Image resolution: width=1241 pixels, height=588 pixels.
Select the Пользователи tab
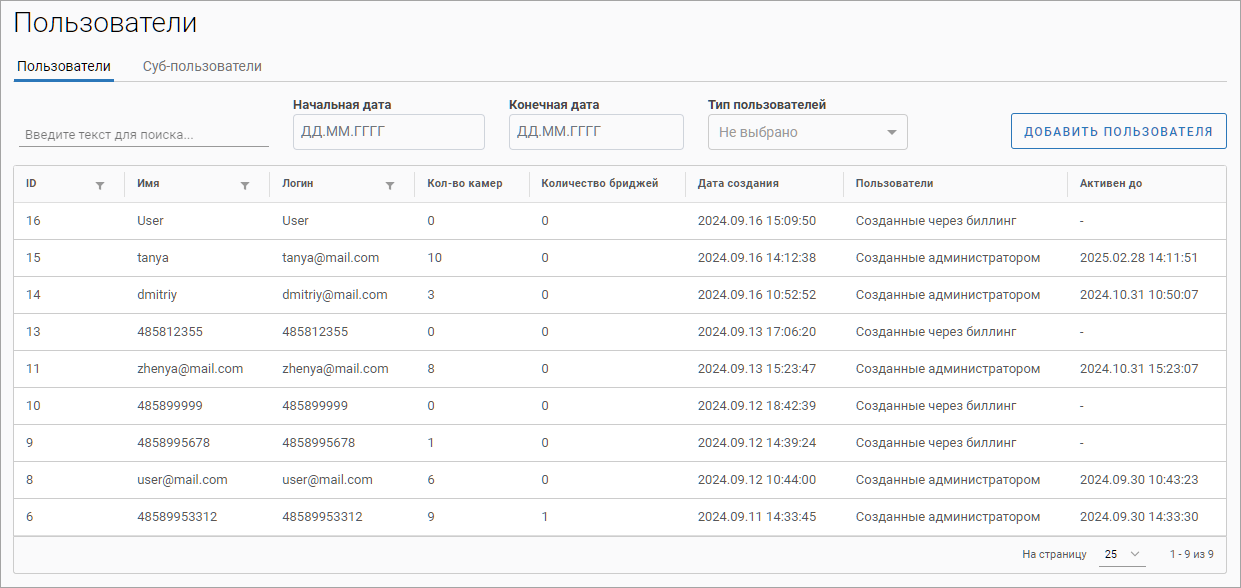[x=64, y=66]
